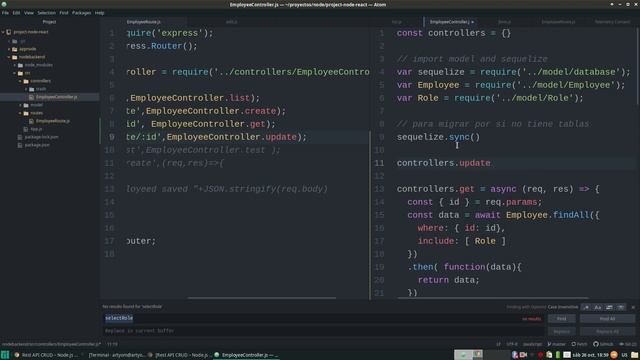Click the Find All button

tap(607, 319)
